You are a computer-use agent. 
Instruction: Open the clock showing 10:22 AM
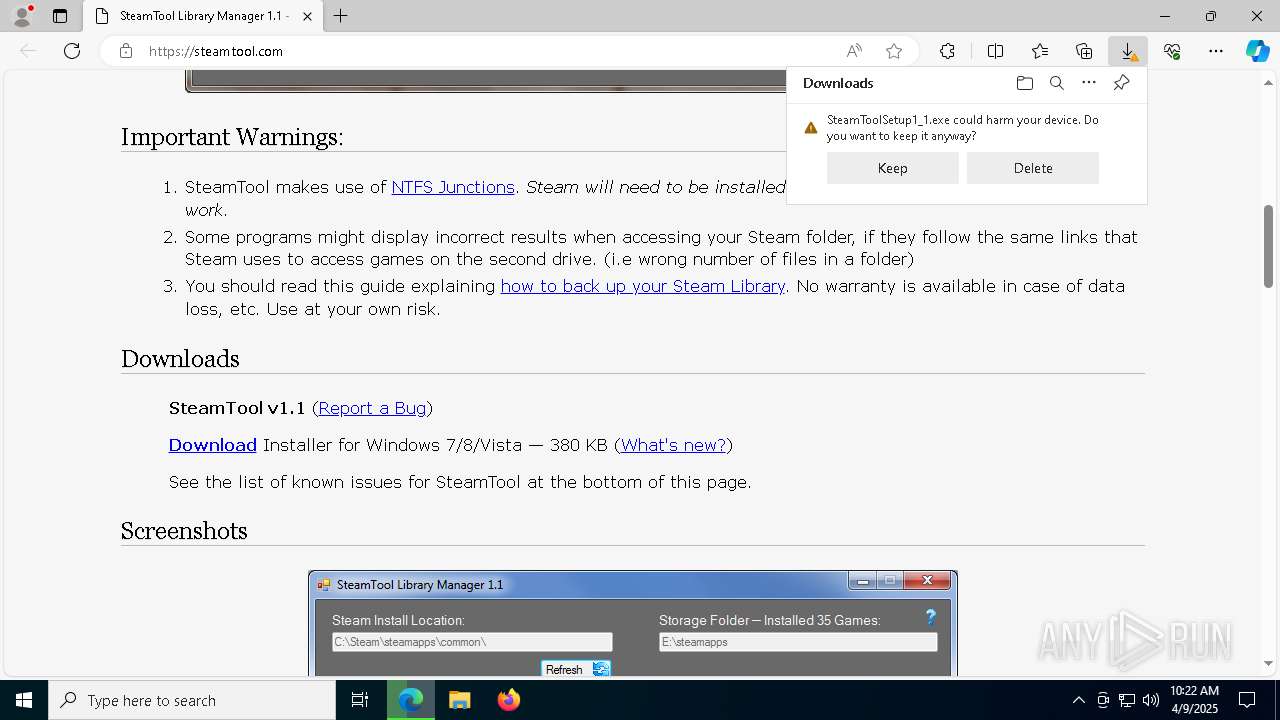[x=1194, y=700]
